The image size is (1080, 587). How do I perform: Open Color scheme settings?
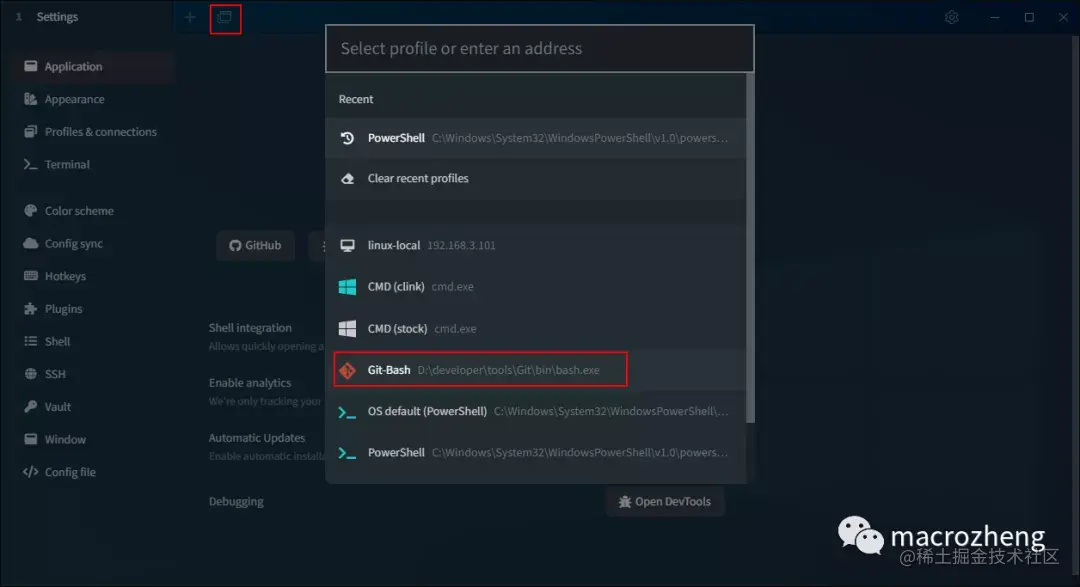[x=77, y=210]
